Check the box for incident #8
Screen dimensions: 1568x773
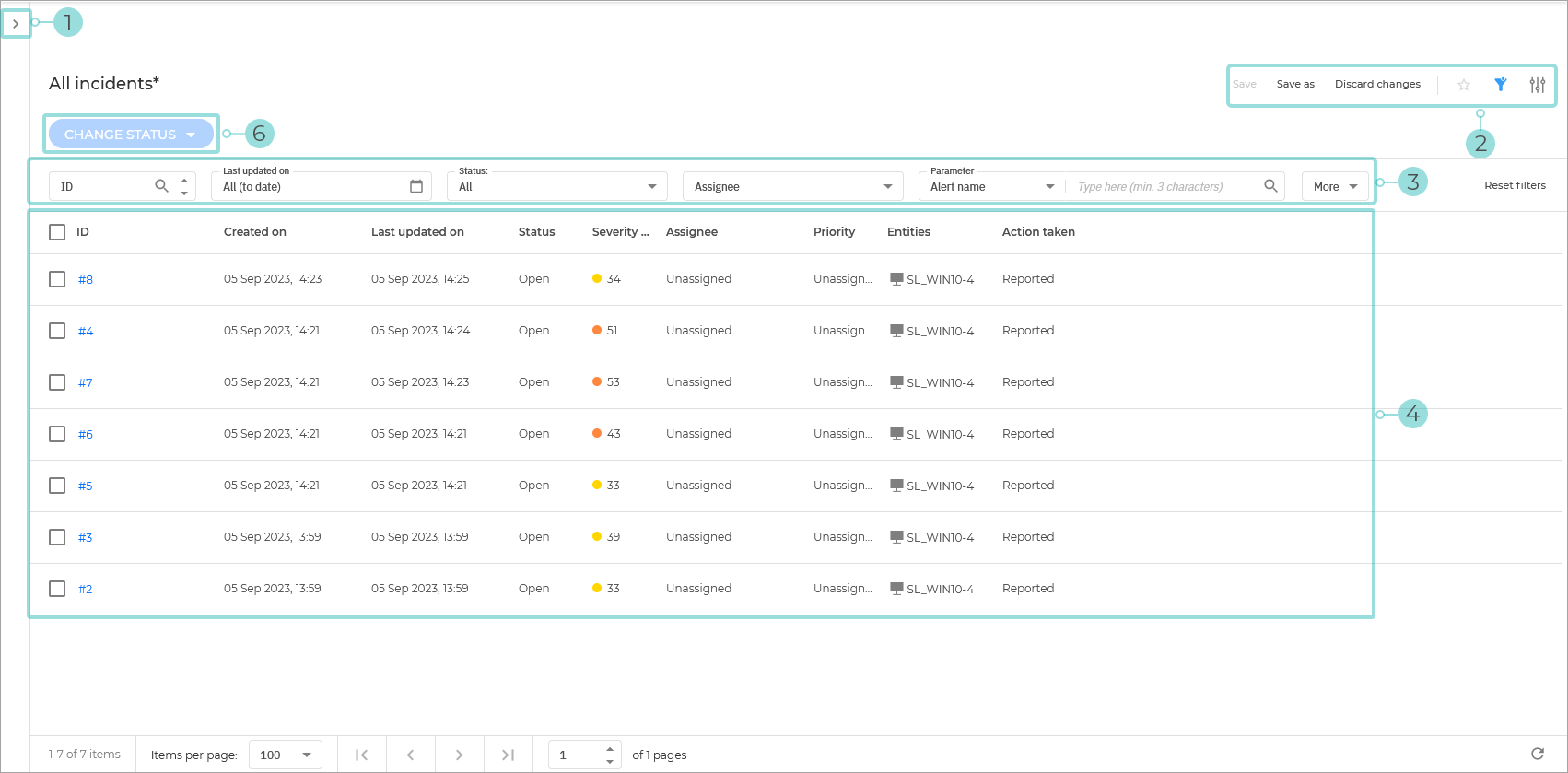(57, 279)
